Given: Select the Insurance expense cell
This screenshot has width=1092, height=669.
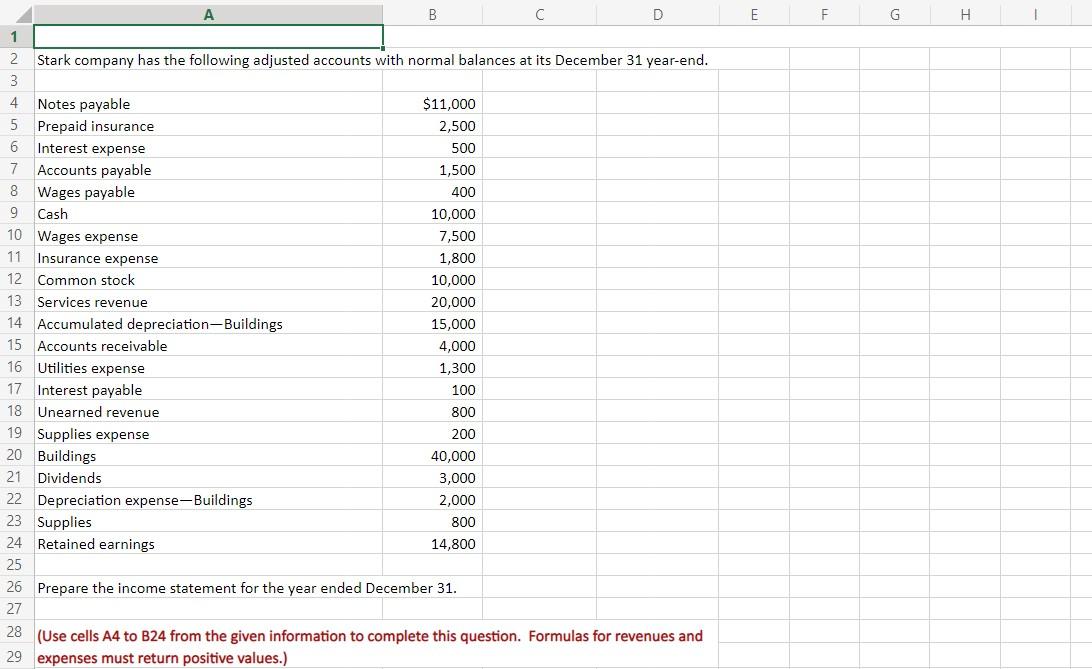Looking at the screenshot, I should point(208,258).
